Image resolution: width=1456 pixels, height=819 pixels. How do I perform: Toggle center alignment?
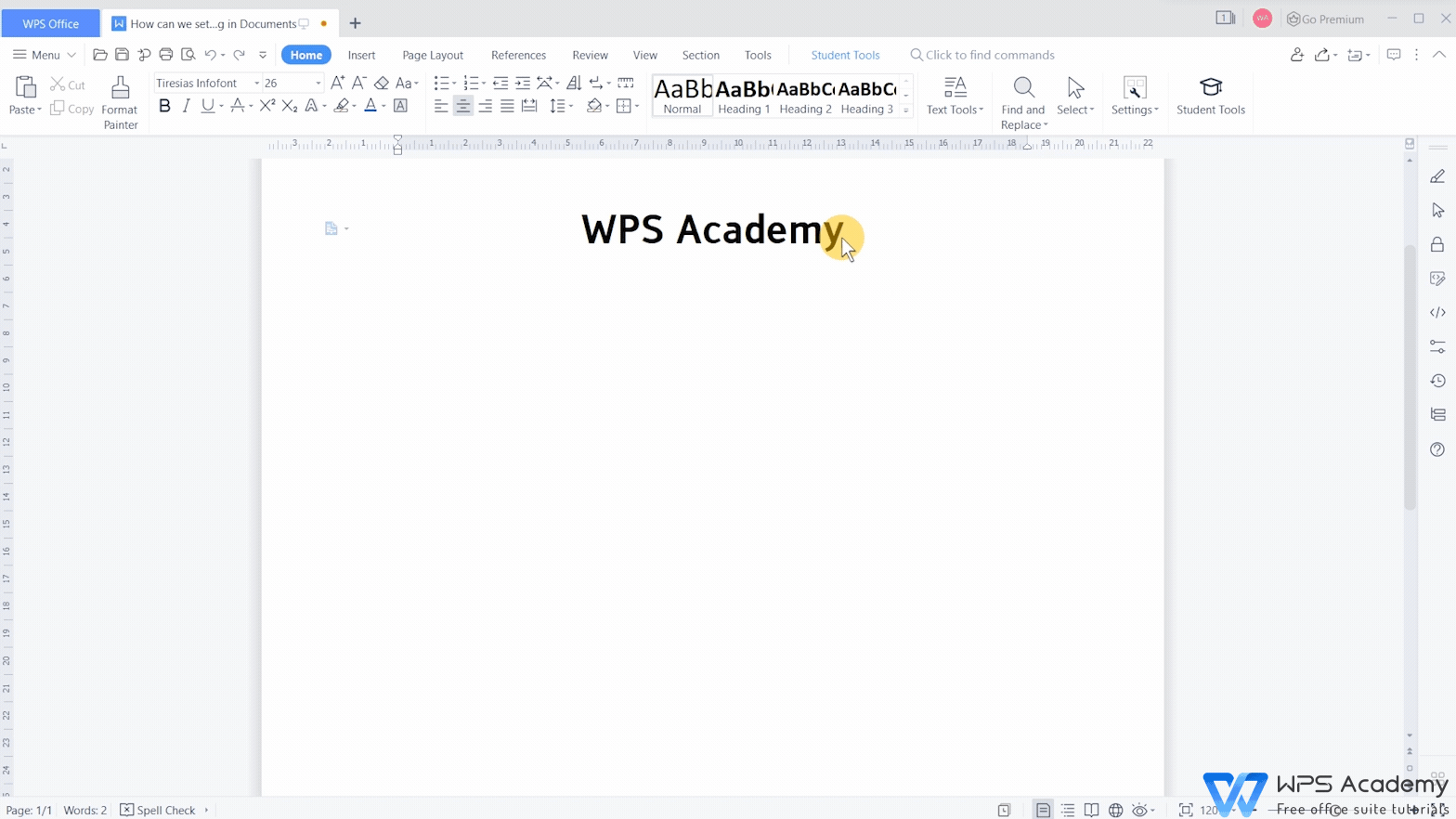click(463, 106)
